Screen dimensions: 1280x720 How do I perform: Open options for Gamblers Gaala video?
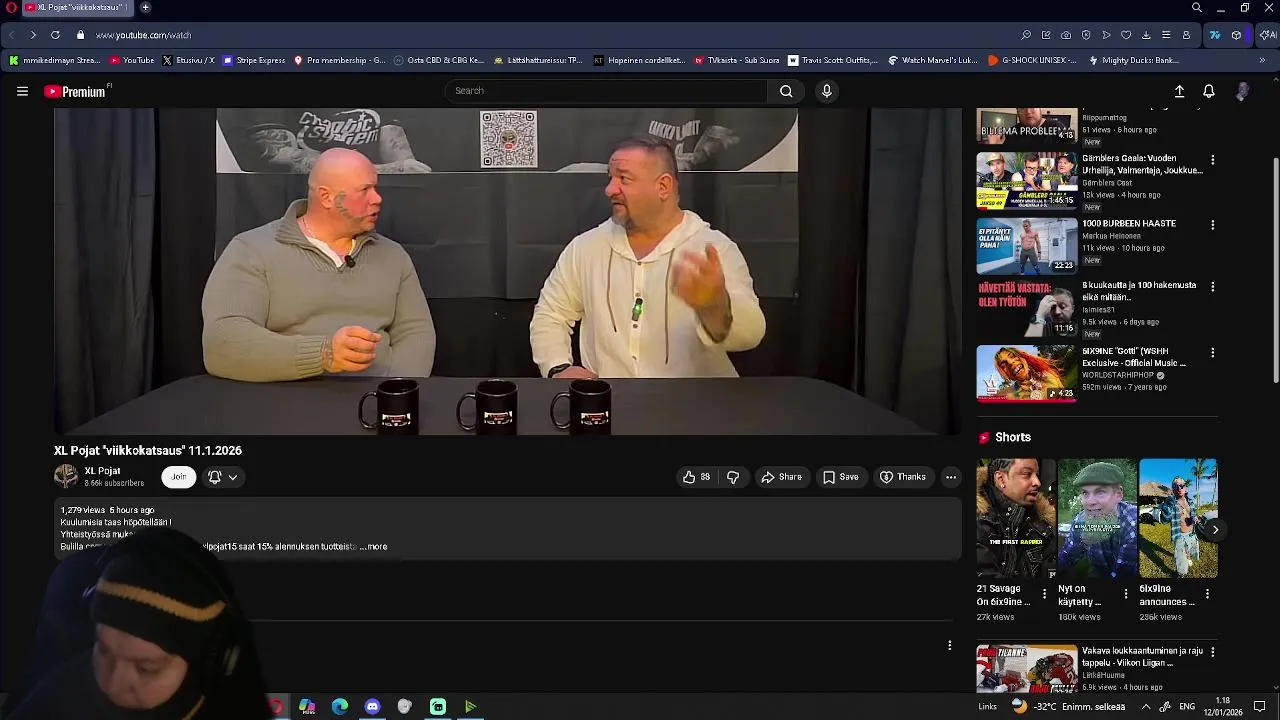(1212, 160)
